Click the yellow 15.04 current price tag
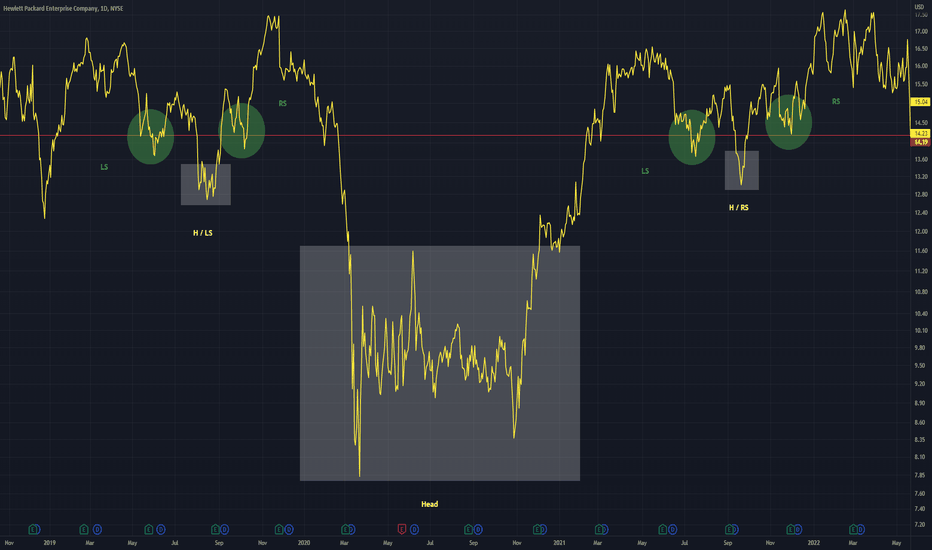 click(921, 102)
